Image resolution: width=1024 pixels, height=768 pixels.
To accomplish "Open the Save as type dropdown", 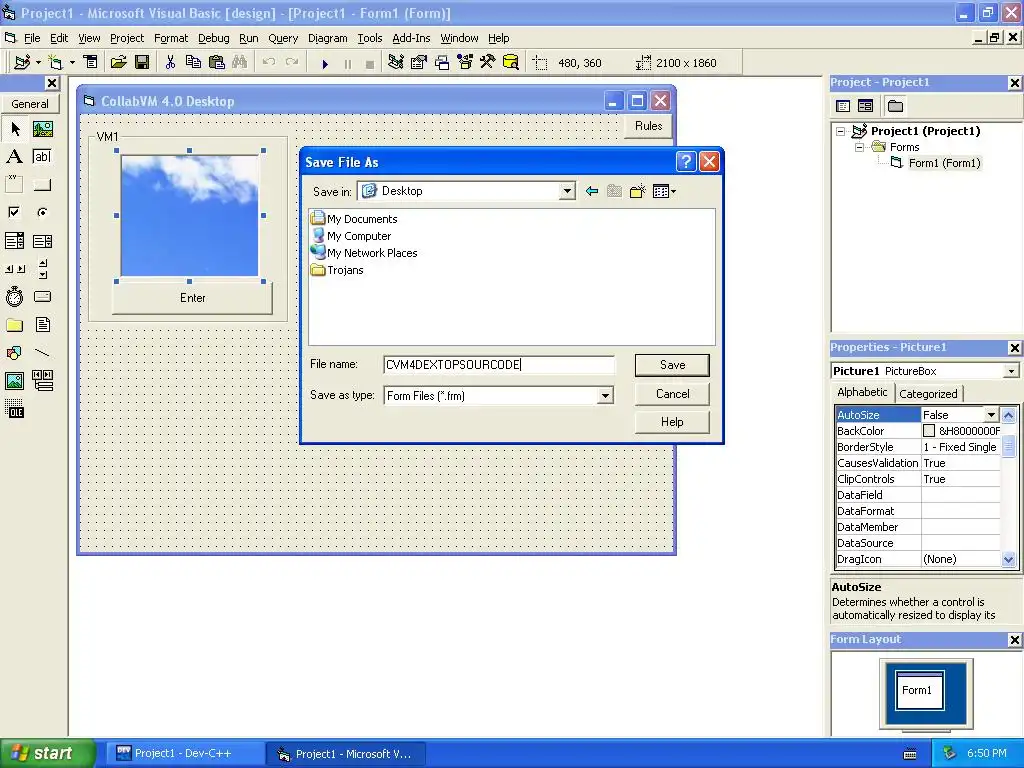I will (x=605, y=396).
